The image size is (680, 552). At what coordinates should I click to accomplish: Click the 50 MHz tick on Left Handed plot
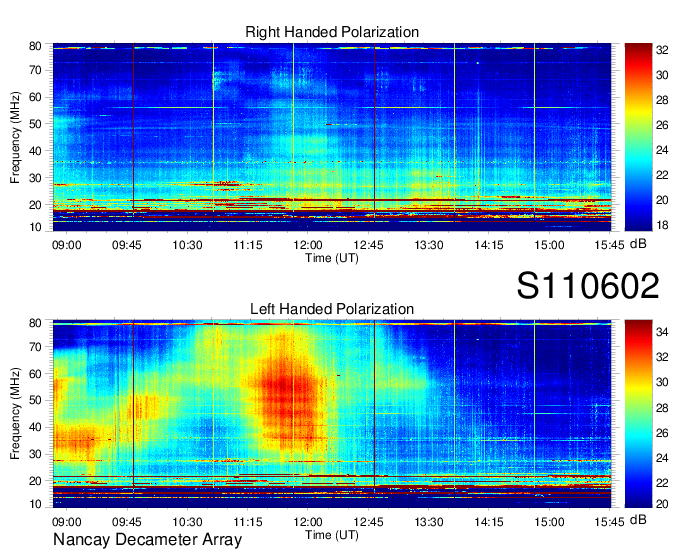coord(35,400)
